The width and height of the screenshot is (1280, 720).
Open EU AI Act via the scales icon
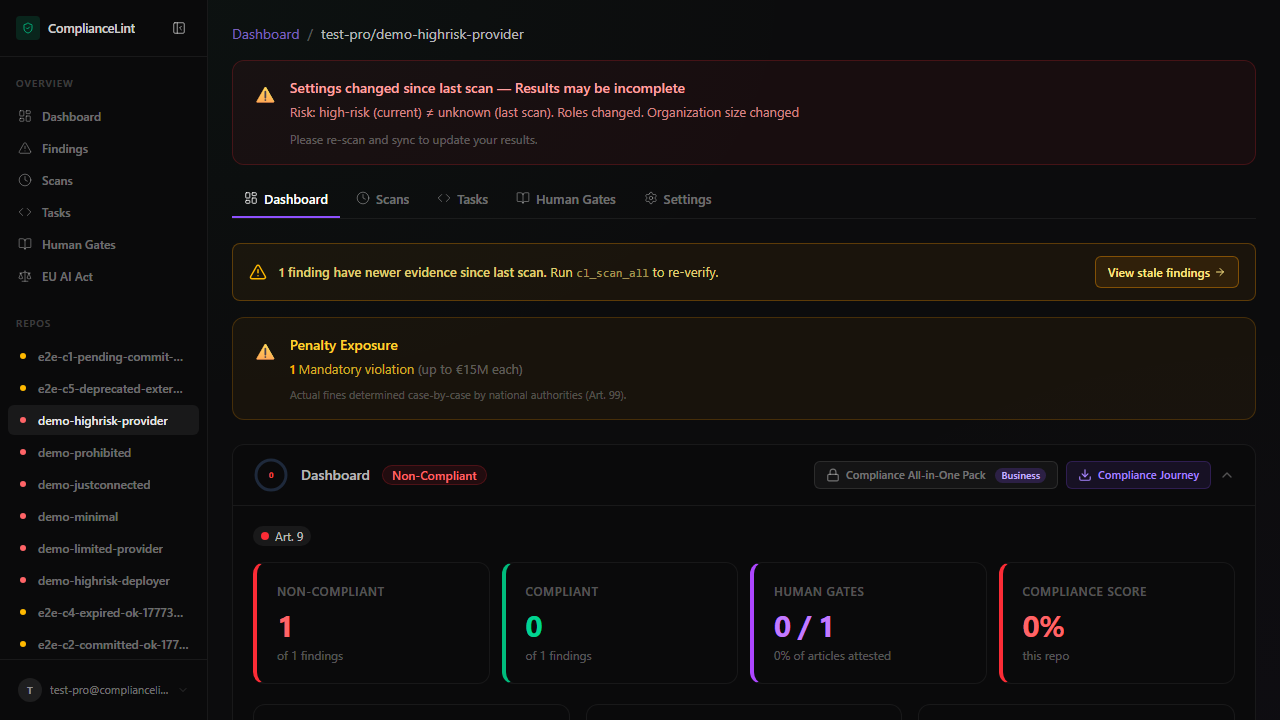25,277
